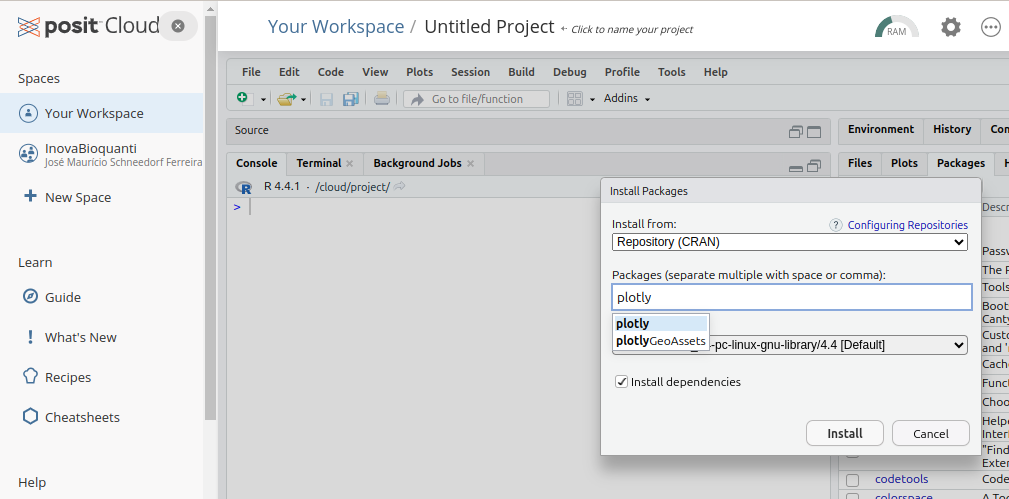Image resolution: width=1009 pixels, height=499 pixels.
Task: Open the Build menu
Action: pos(521,72)
